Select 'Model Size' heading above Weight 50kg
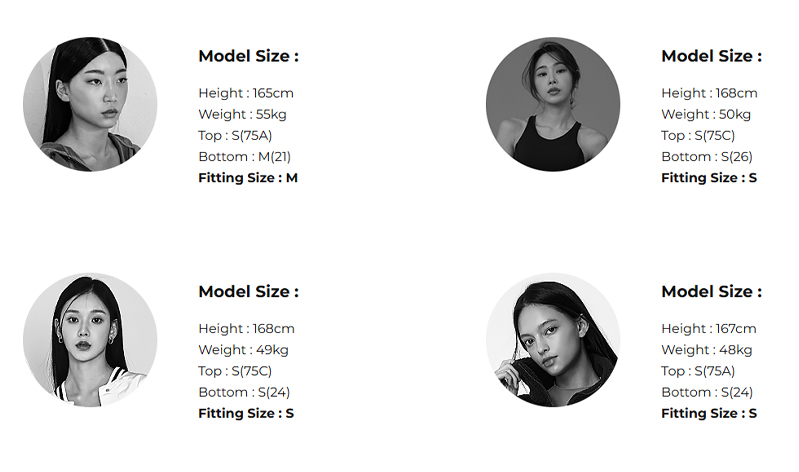Viewport: 799px width, 472px height. coord(711,56)
